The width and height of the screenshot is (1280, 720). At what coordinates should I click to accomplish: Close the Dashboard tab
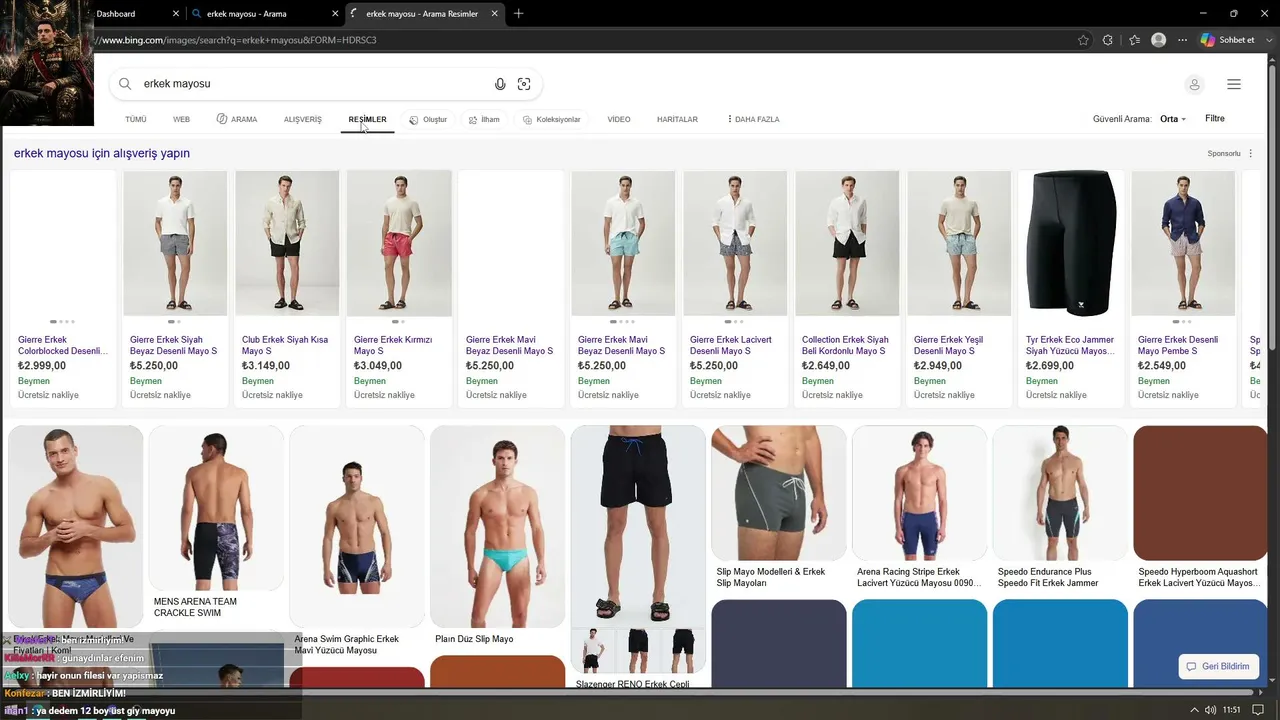tap(176, 14)
